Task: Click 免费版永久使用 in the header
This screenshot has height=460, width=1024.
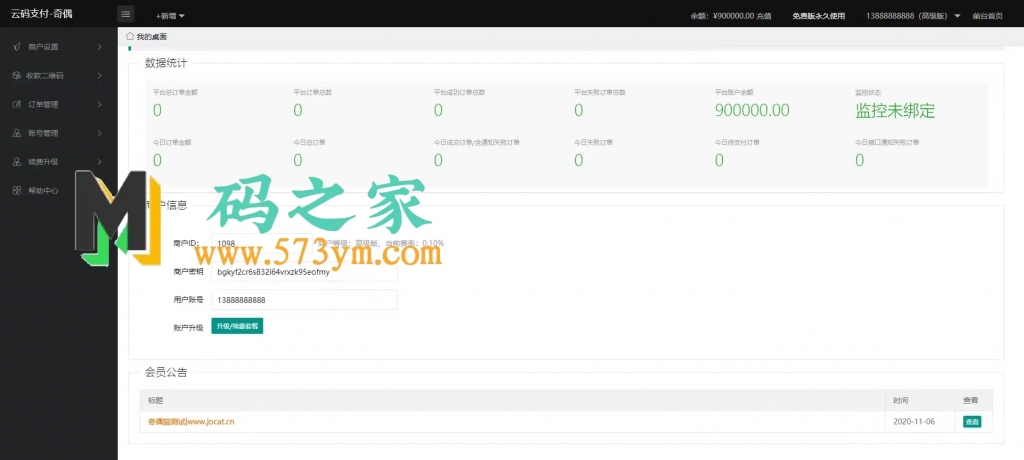Action: click(x=818, y=16)
